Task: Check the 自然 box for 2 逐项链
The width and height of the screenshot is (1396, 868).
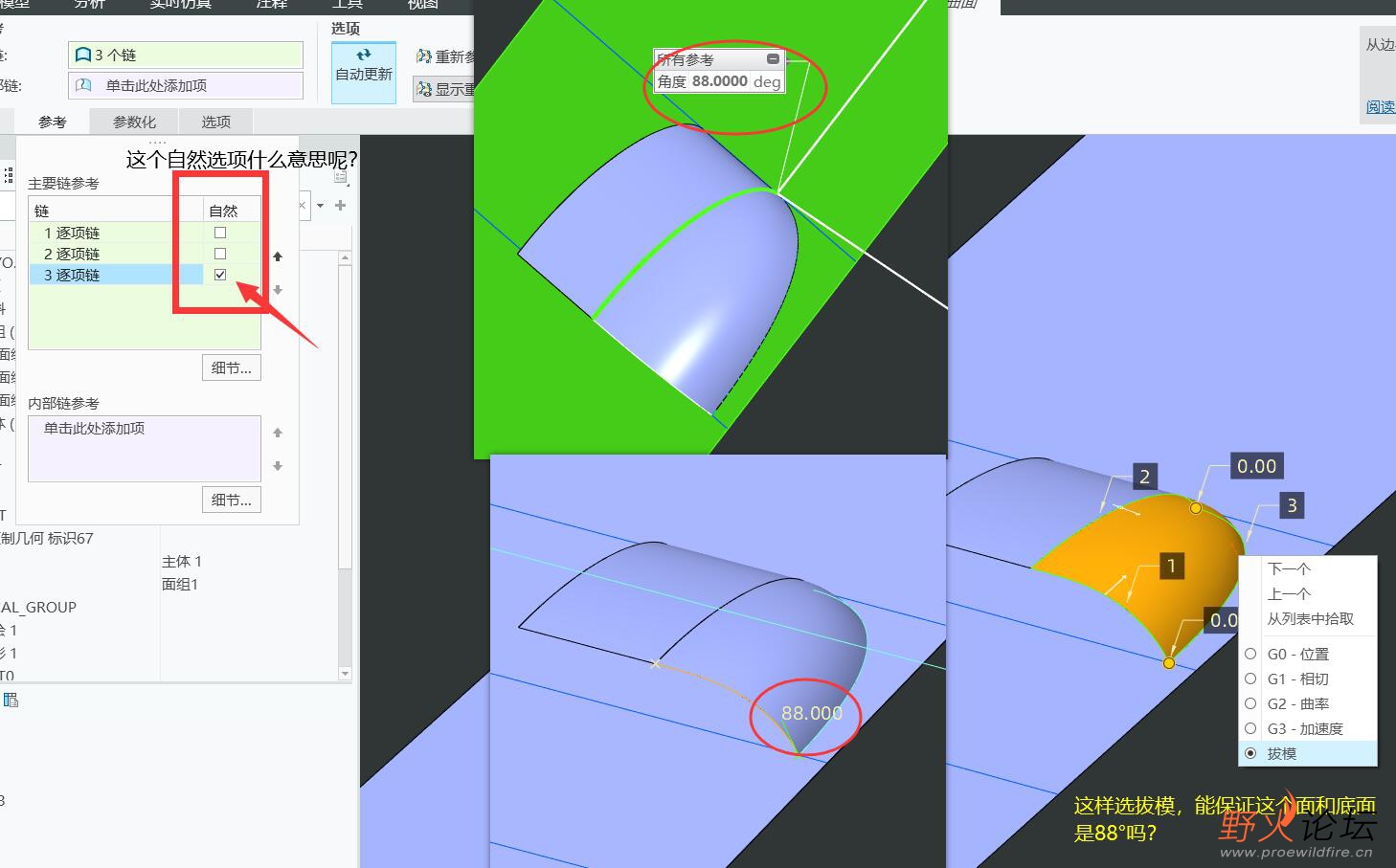Action: 220,254
